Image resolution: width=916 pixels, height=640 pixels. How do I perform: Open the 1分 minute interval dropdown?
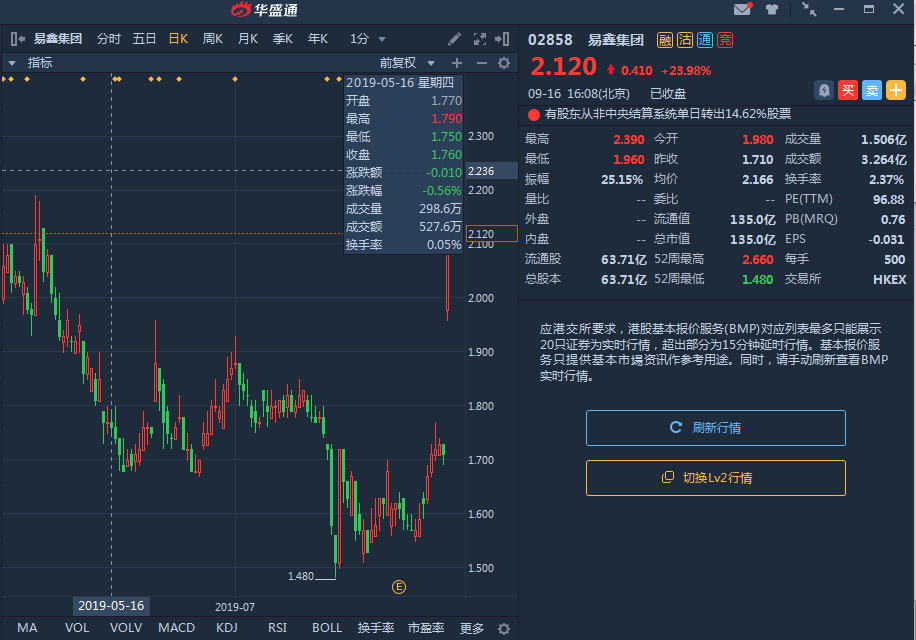pos(367,39)
